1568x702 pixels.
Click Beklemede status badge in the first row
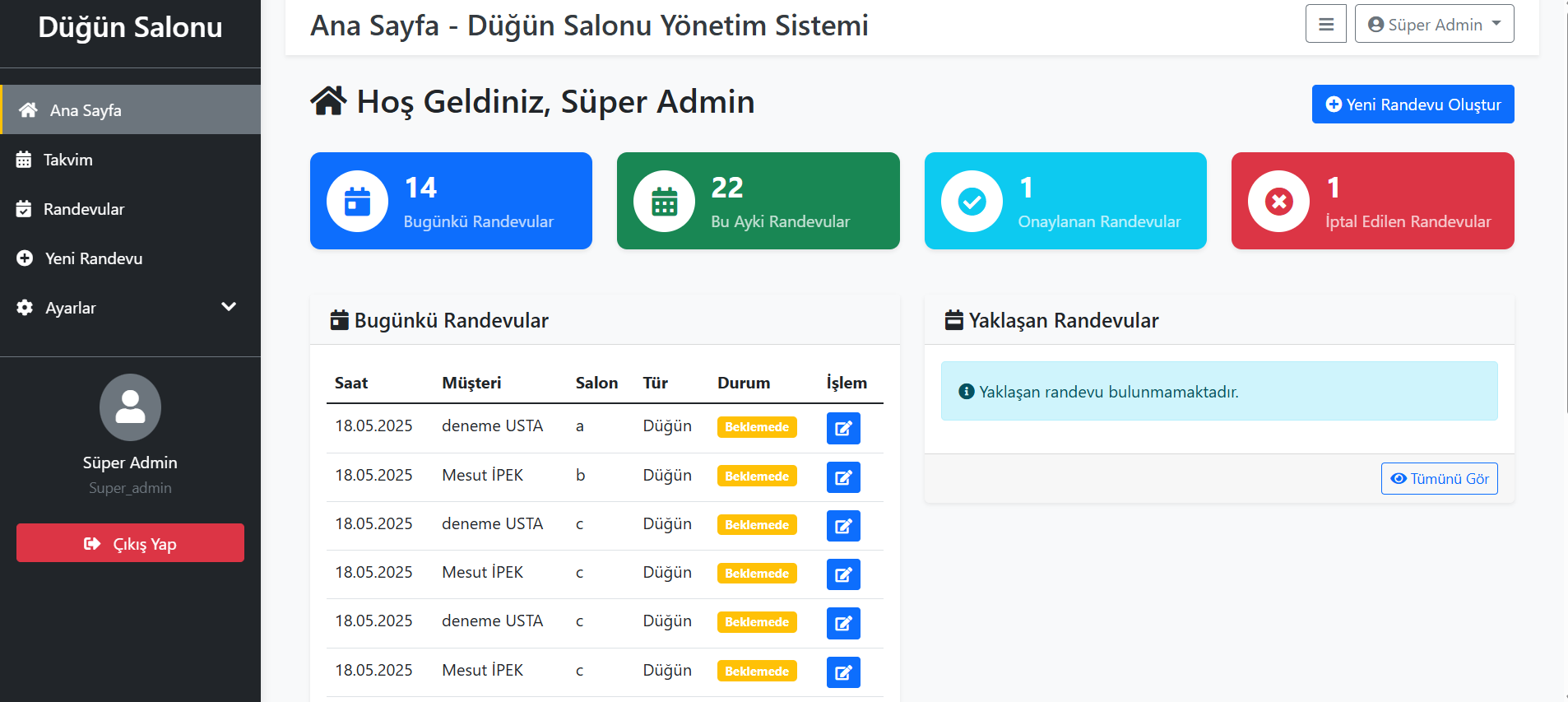pos(756,427)
